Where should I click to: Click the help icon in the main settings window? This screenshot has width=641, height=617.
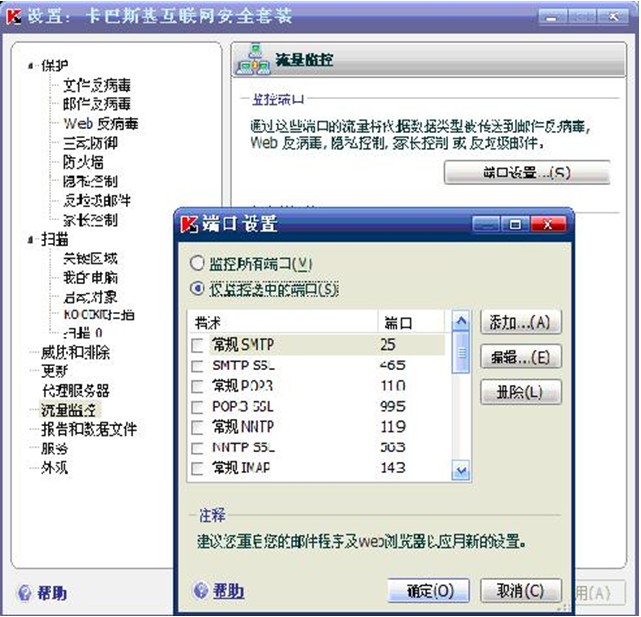(x=25, y=592)
